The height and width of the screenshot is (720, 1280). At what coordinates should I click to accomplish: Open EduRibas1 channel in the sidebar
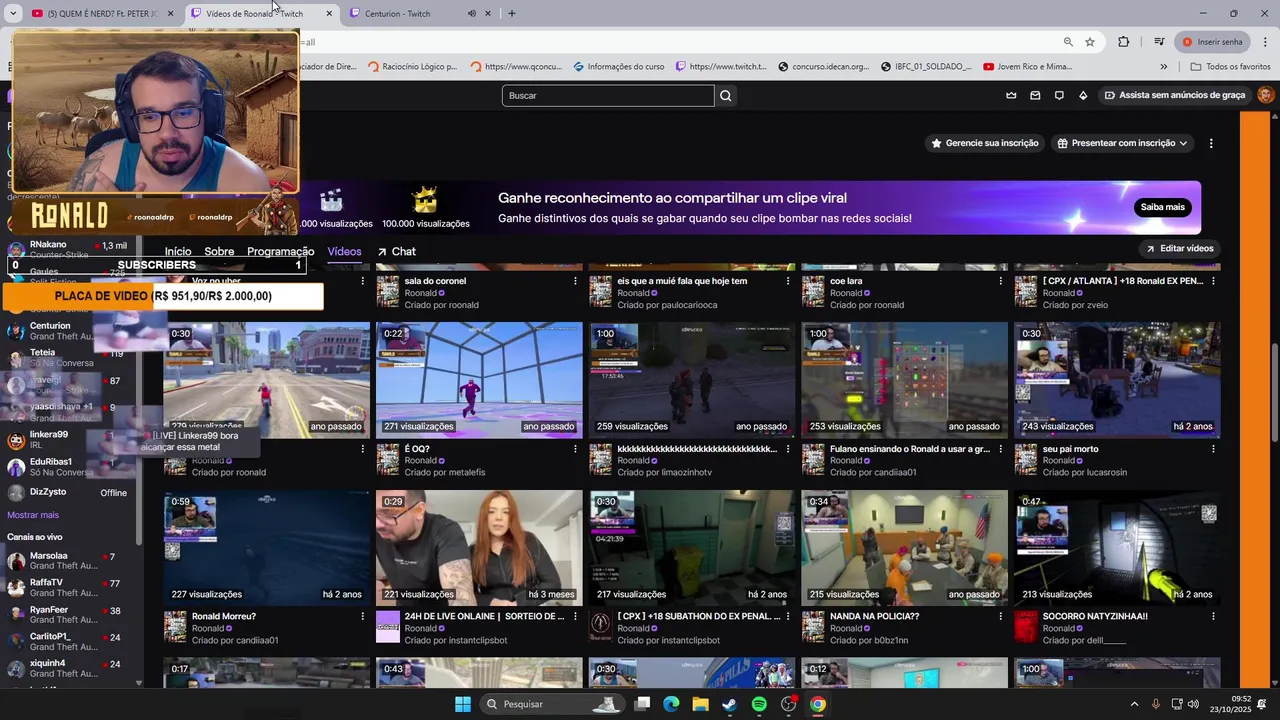point(67,467)
